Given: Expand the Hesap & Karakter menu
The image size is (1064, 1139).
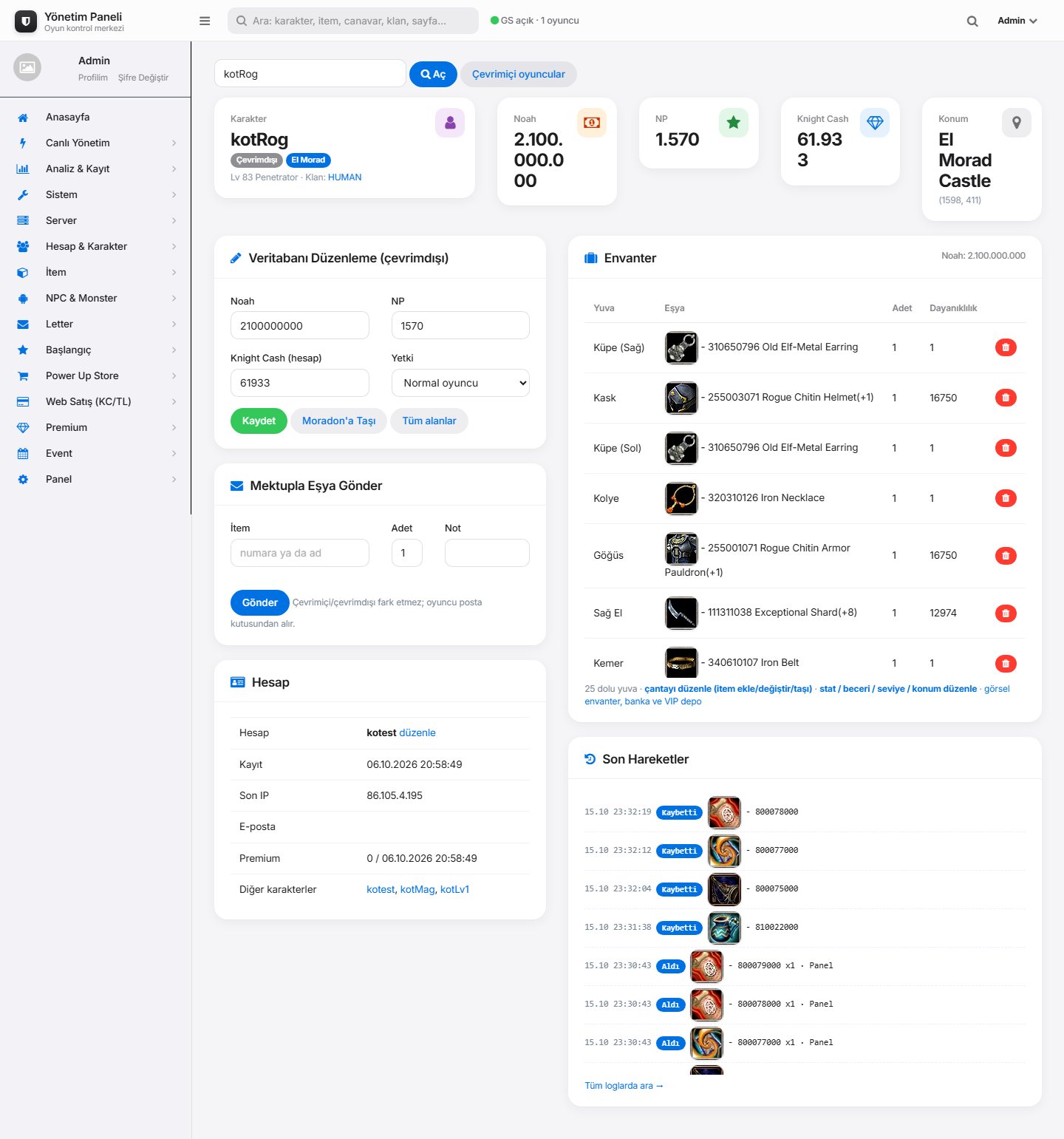Looking at the screenshot, I should pos(95,247).
